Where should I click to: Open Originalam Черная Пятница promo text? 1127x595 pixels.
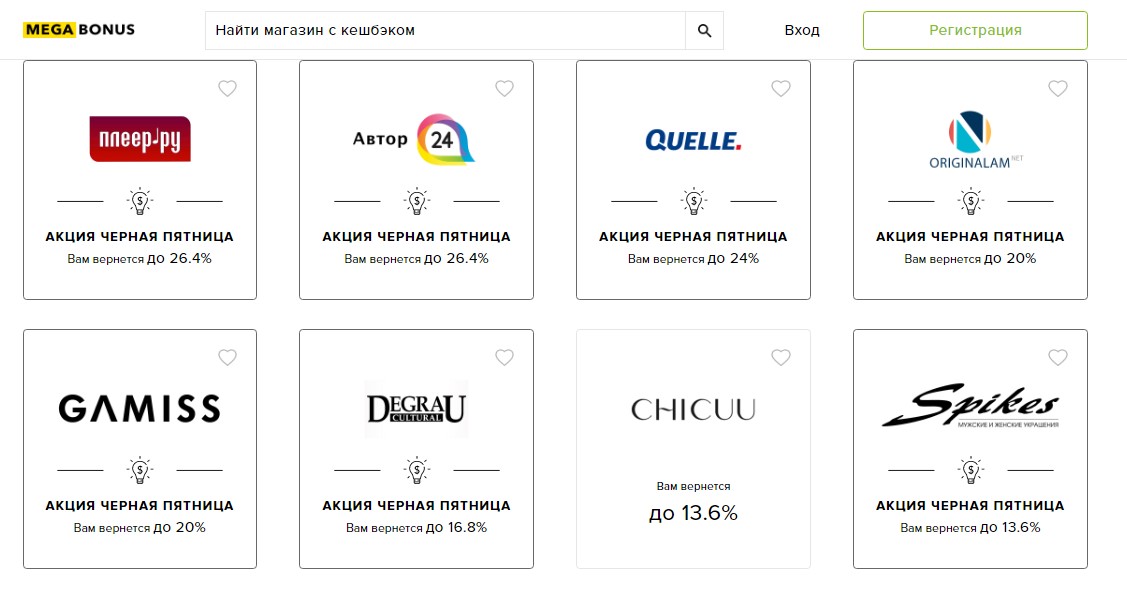coord(970,237)
